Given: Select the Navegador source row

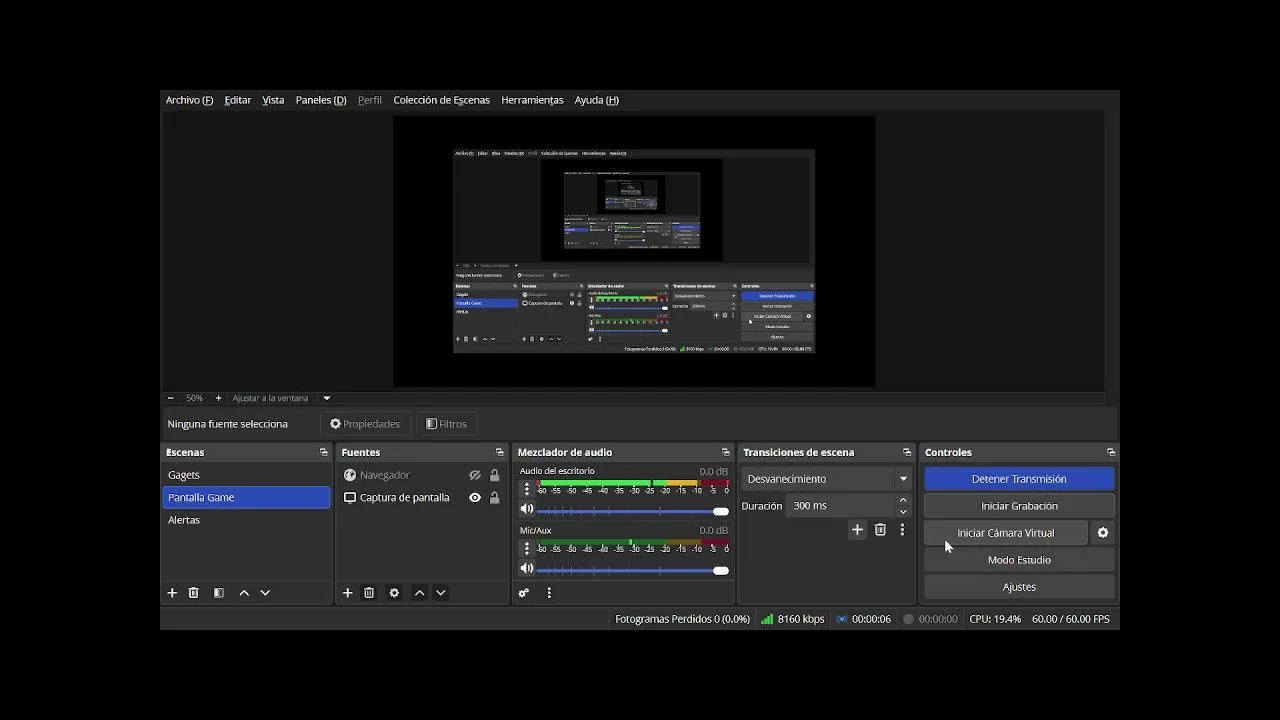Looking at the screenshot, I should click(x=421, y=475).
